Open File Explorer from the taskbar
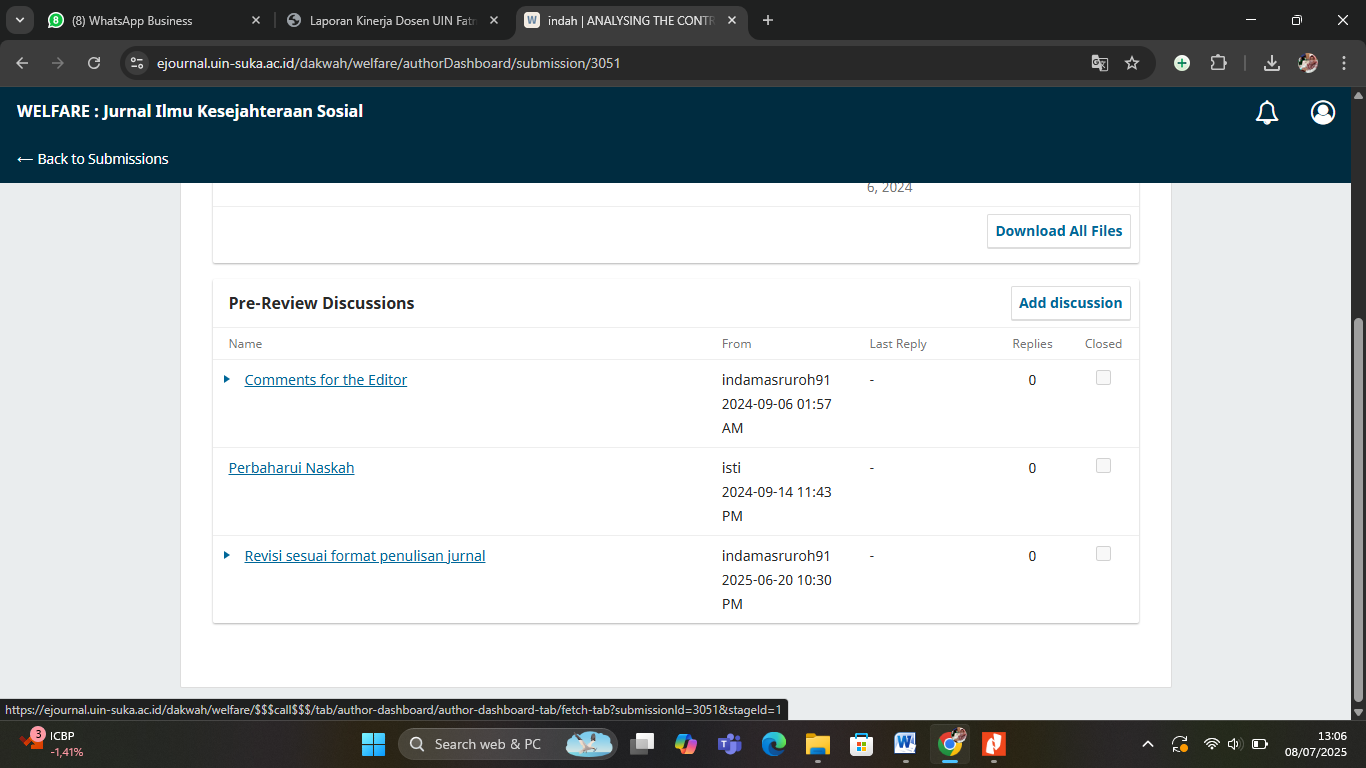The width and height of the screenshot is (1366, 768). tap(818, 743)
